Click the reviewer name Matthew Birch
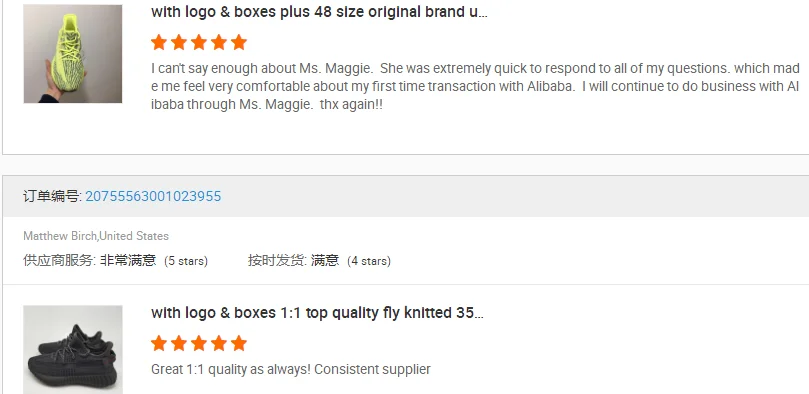Screen dimensions: 809x394 [60, 236]
